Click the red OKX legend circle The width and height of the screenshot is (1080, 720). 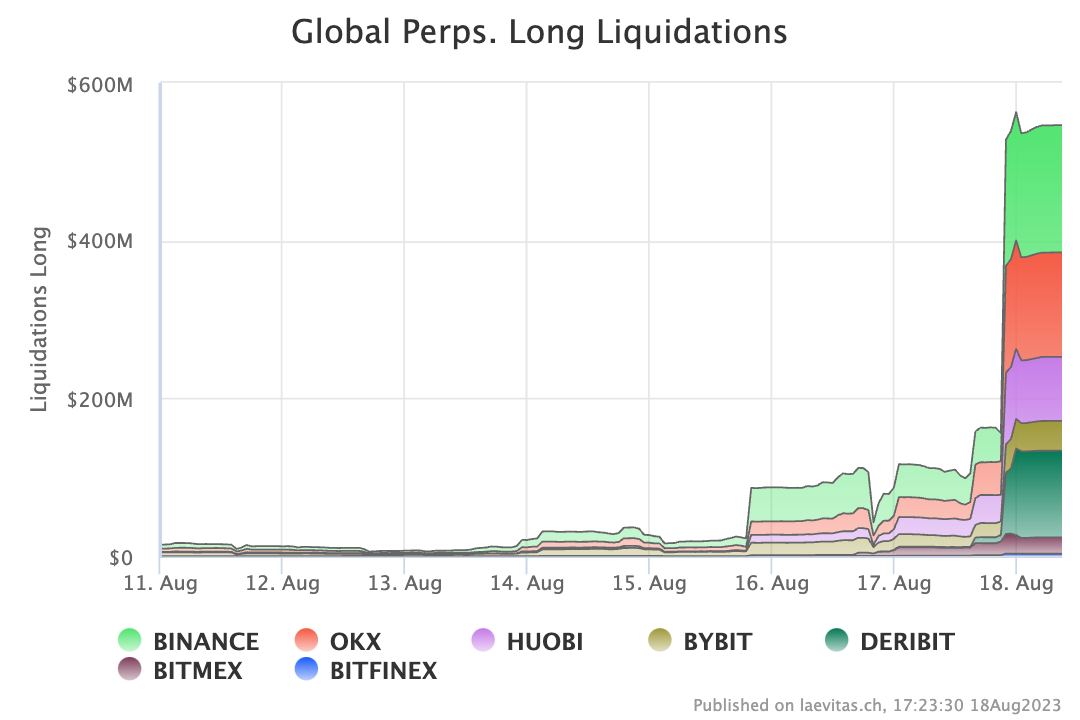pyautogui.click(x=306, y=640)
